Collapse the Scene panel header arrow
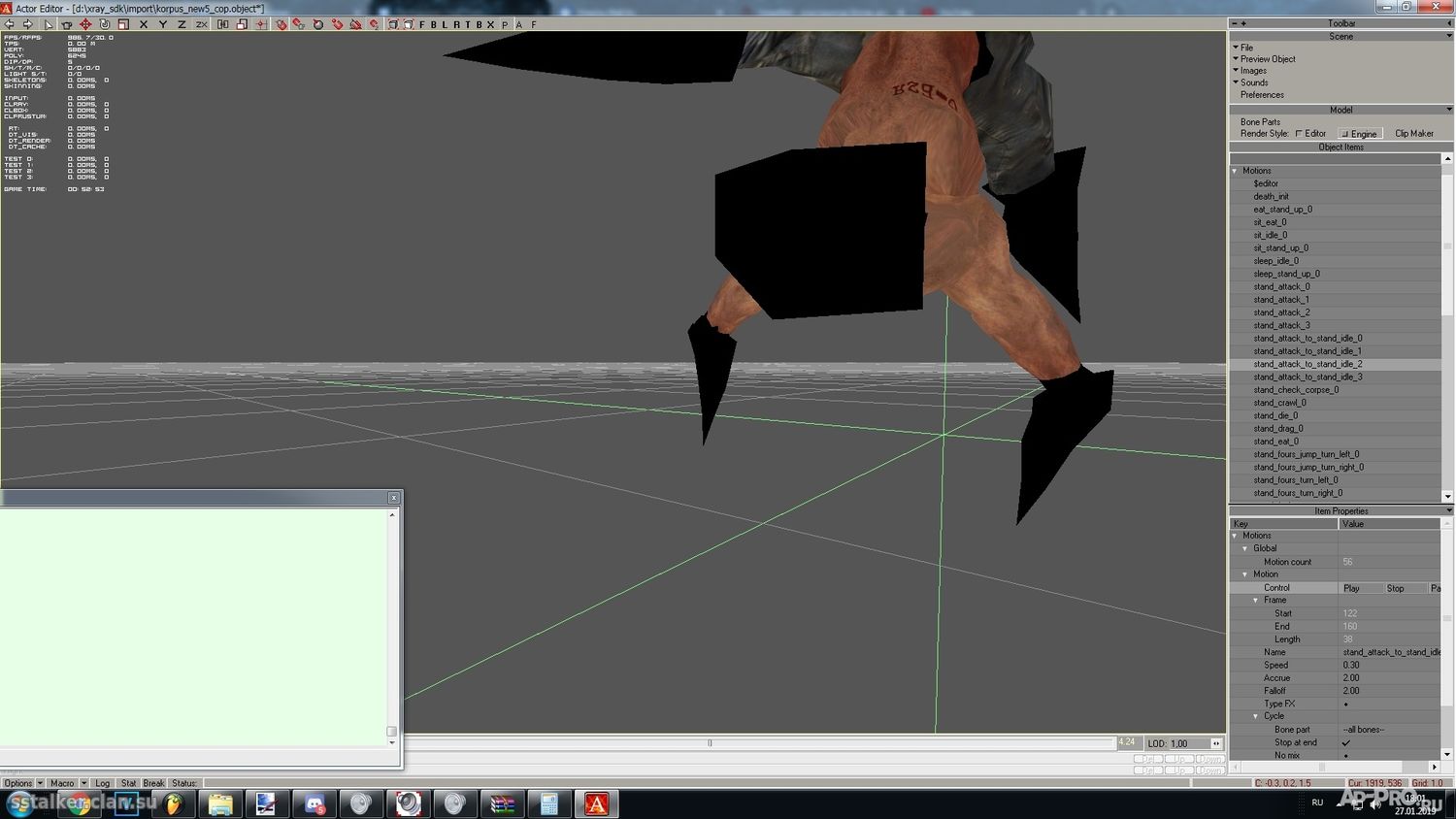Viewport: 1456px width, 819px height. pyautogui.click(x=1449, y=36)
